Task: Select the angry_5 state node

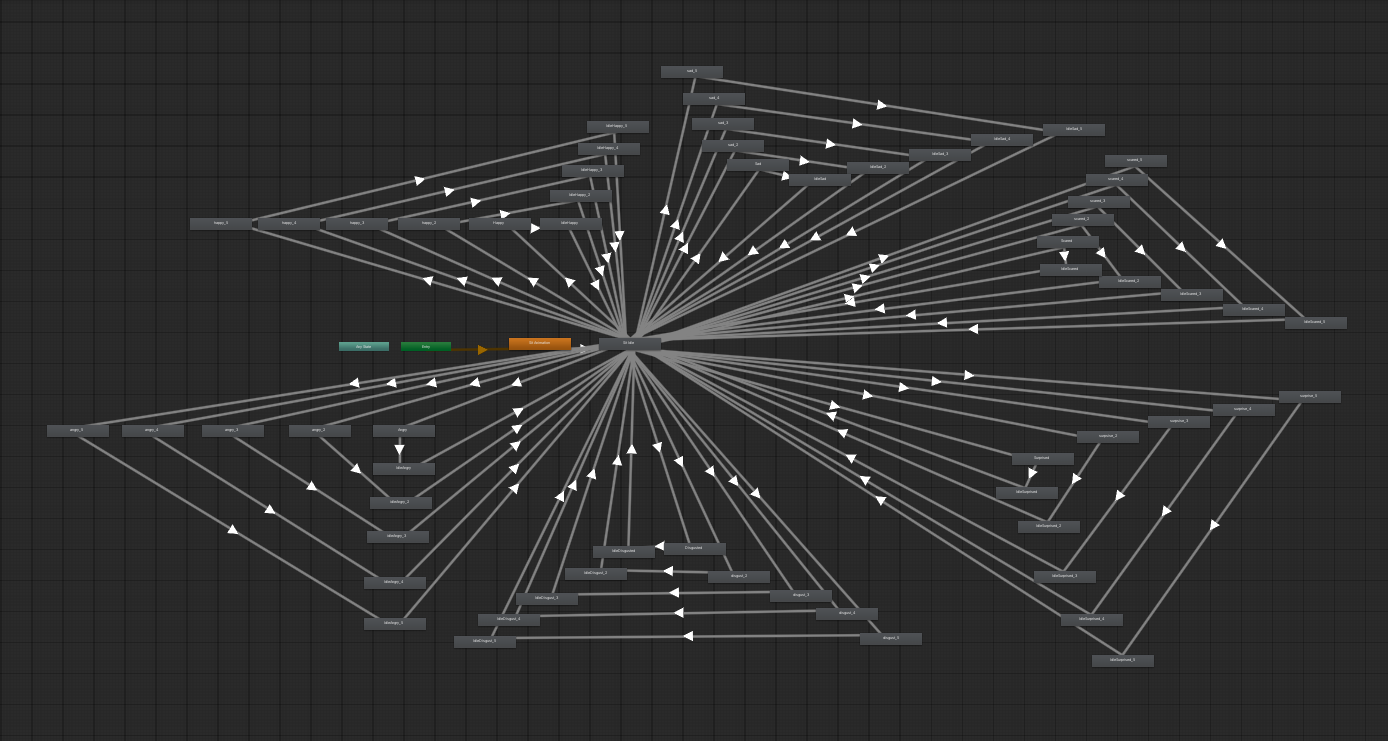Action: 78,431
